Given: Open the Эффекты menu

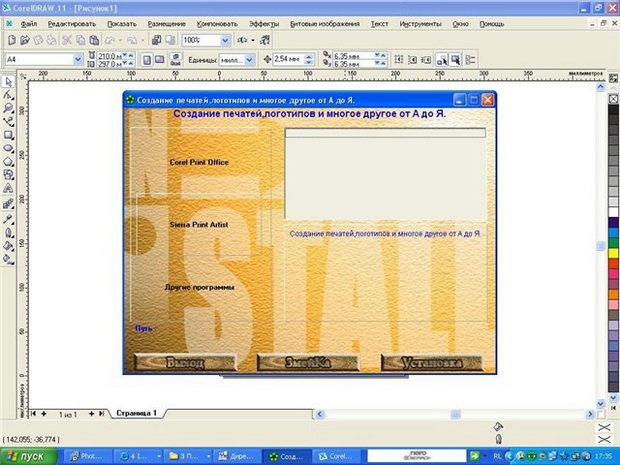Looking at the screenshot, I should click(264, 21).
